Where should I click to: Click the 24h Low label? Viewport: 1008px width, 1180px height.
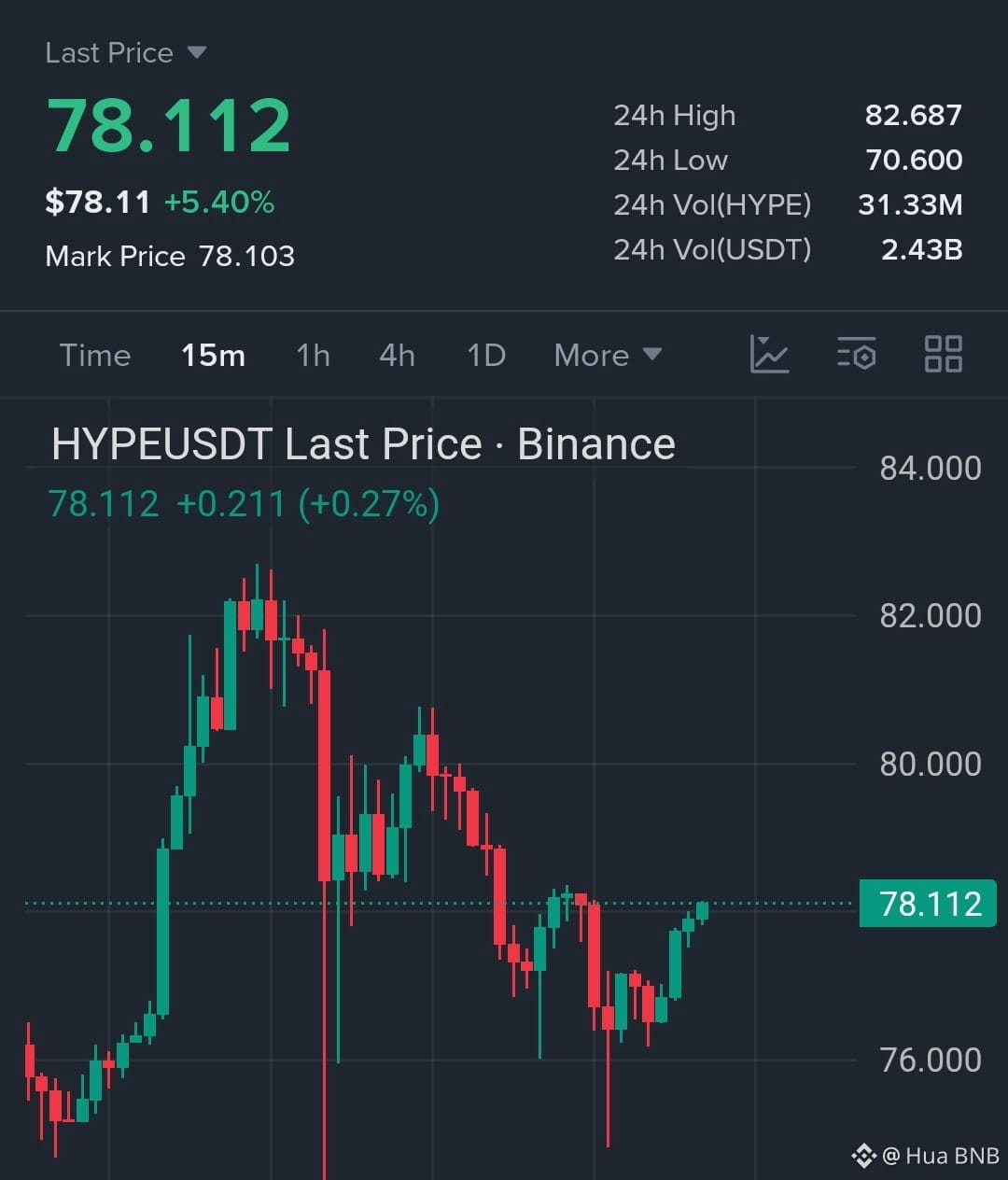pyautogui.click(x=670, y=160)
